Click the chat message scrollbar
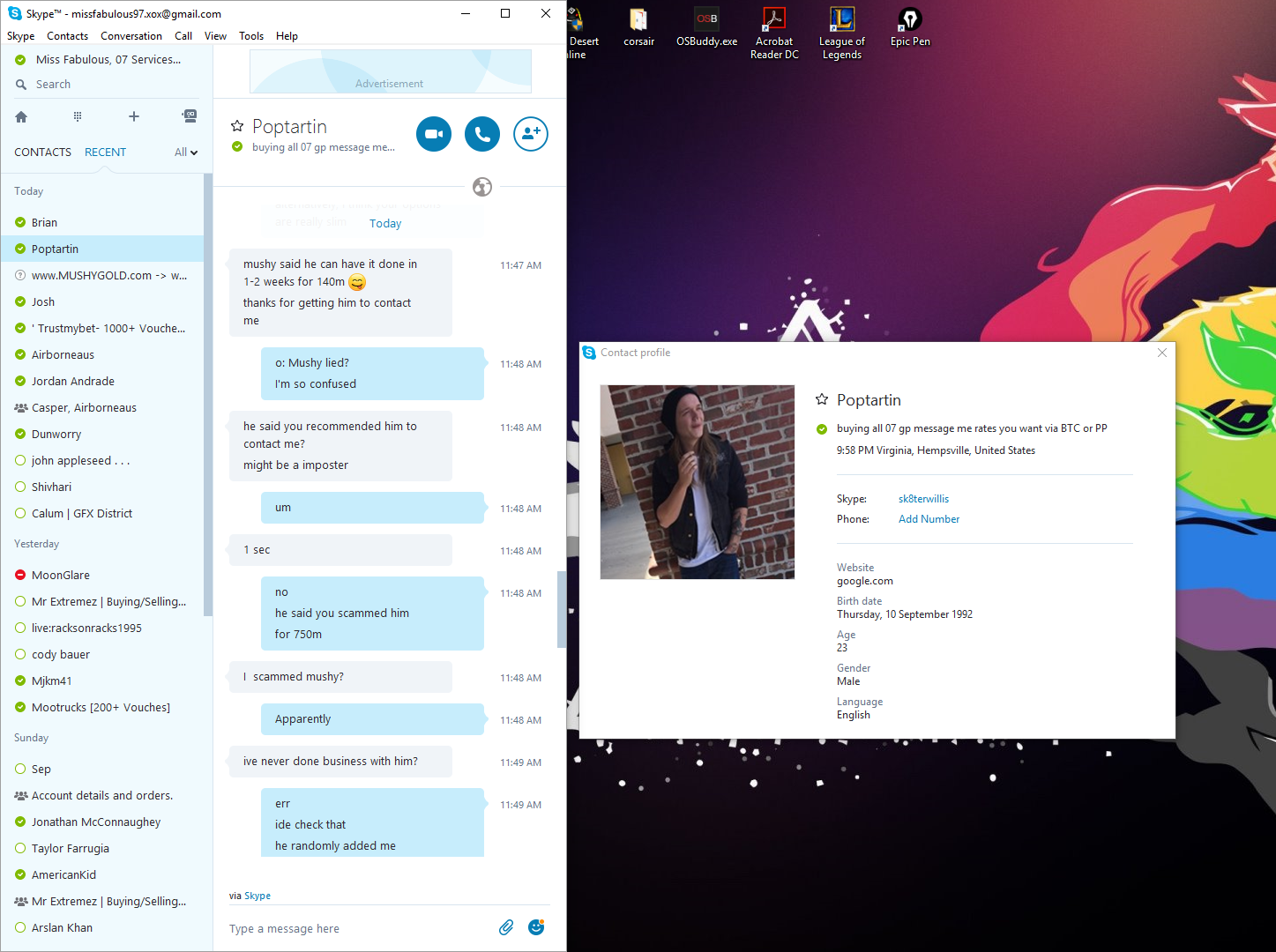The width and height of the screenshot is (1276, 952). point(561,610)
